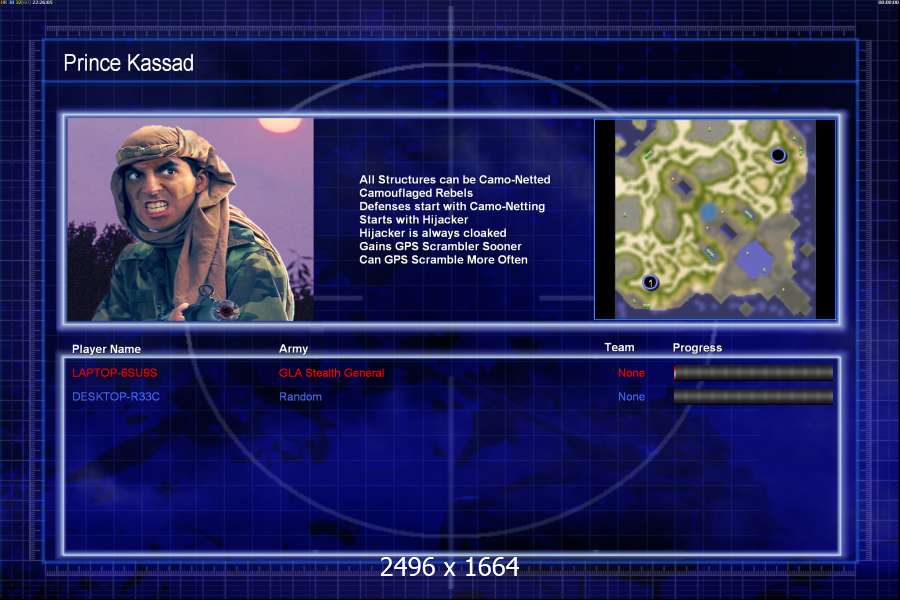Click DESKTOP-R33C loading progress bar
Image resolution: width=900 pixels, height=600 pixels.
pos(753,396)
